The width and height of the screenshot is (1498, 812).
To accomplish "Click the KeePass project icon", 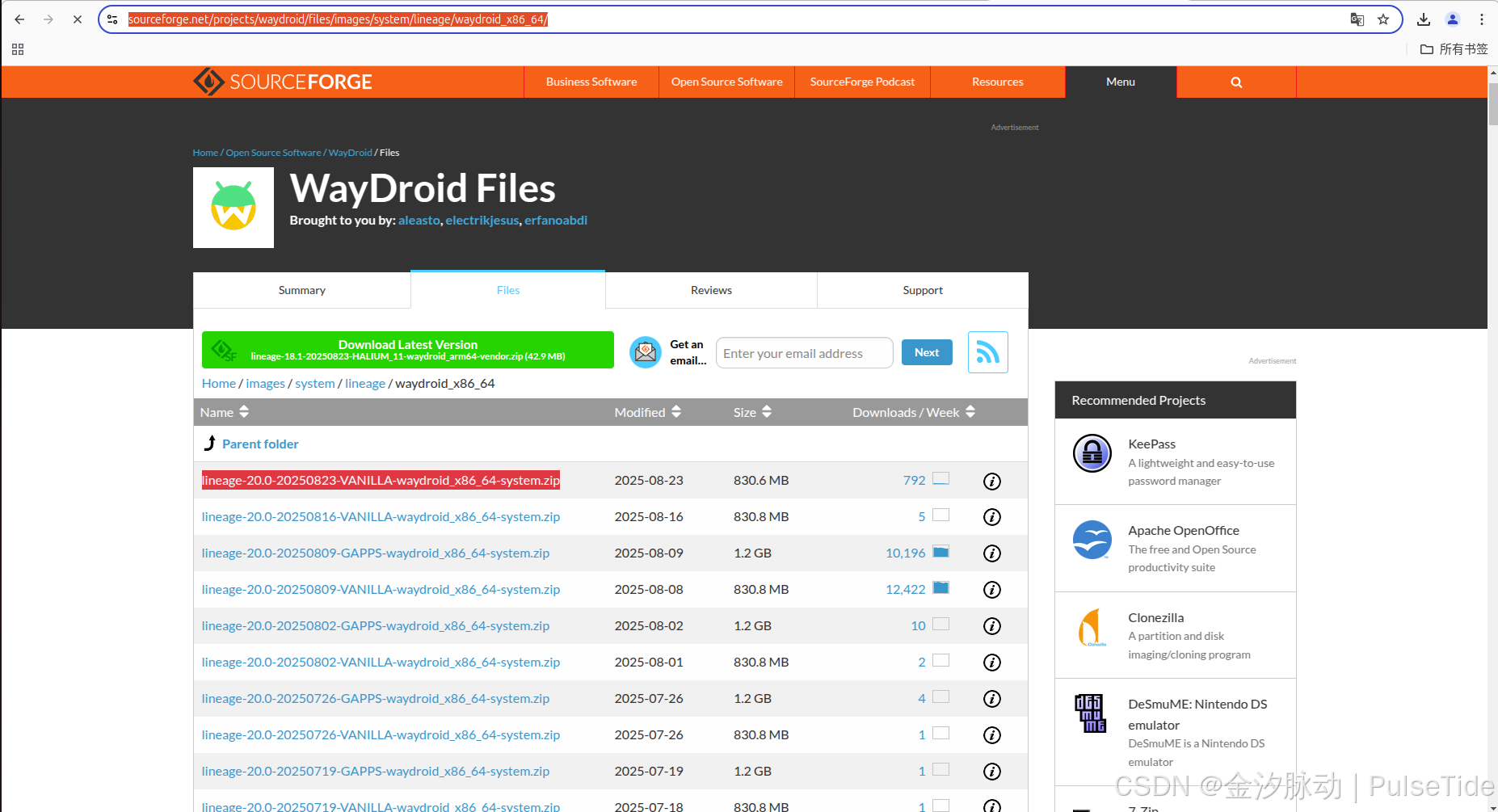I will point(1092,453).
